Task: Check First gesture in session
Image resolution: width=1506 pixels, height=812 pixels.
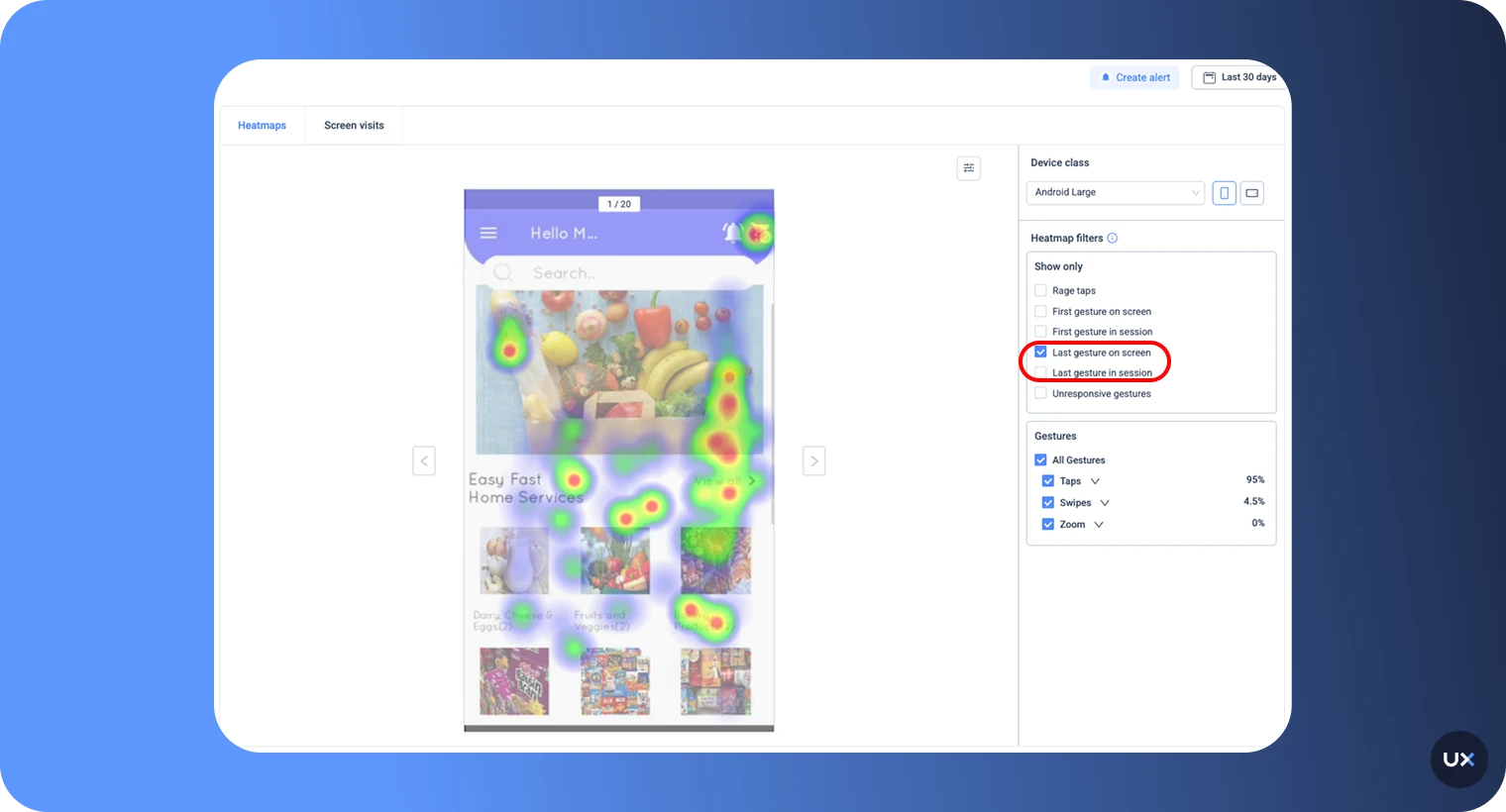Action: 1040,332
